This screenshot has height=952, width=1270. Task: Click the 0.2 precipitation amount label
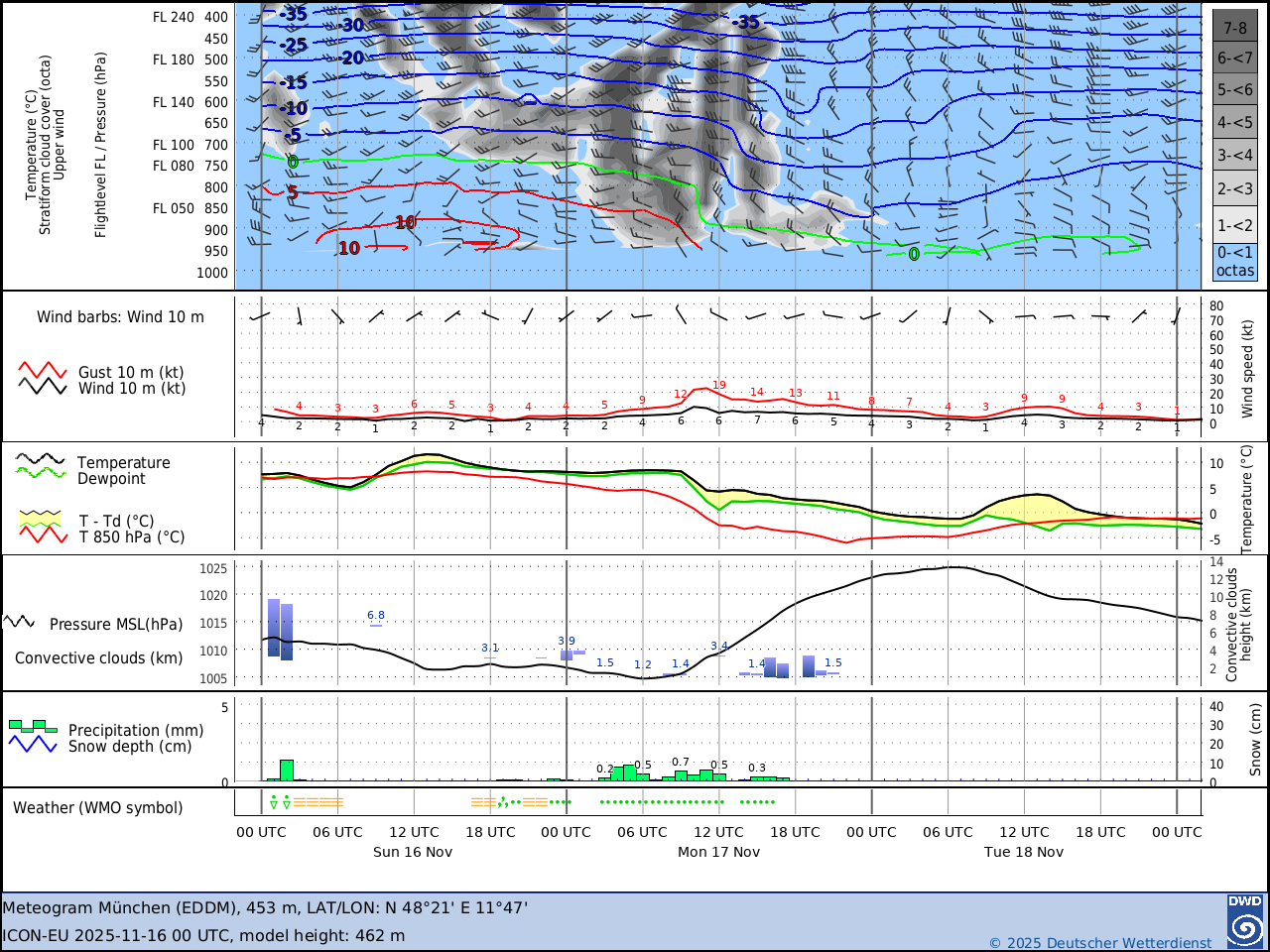[605, 769]
